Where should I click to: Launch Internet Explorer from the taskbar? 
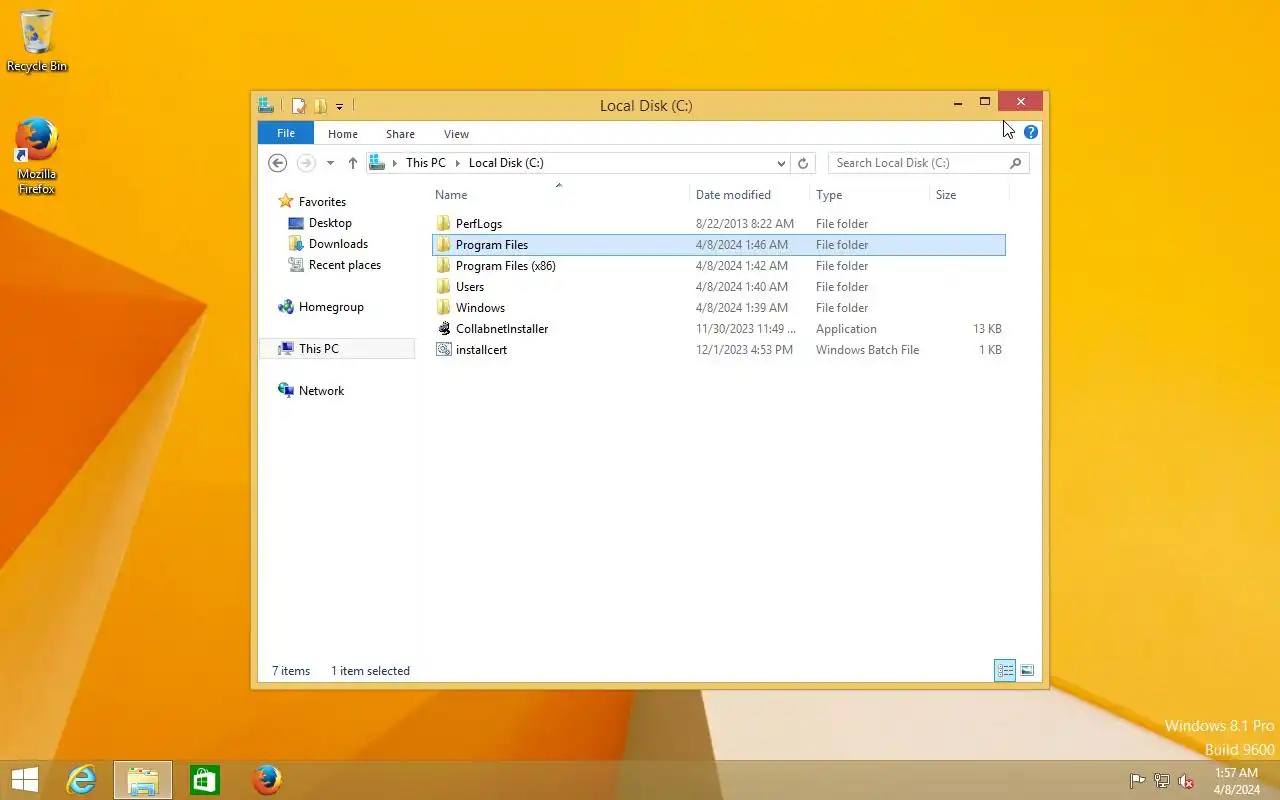click(80, 780)
